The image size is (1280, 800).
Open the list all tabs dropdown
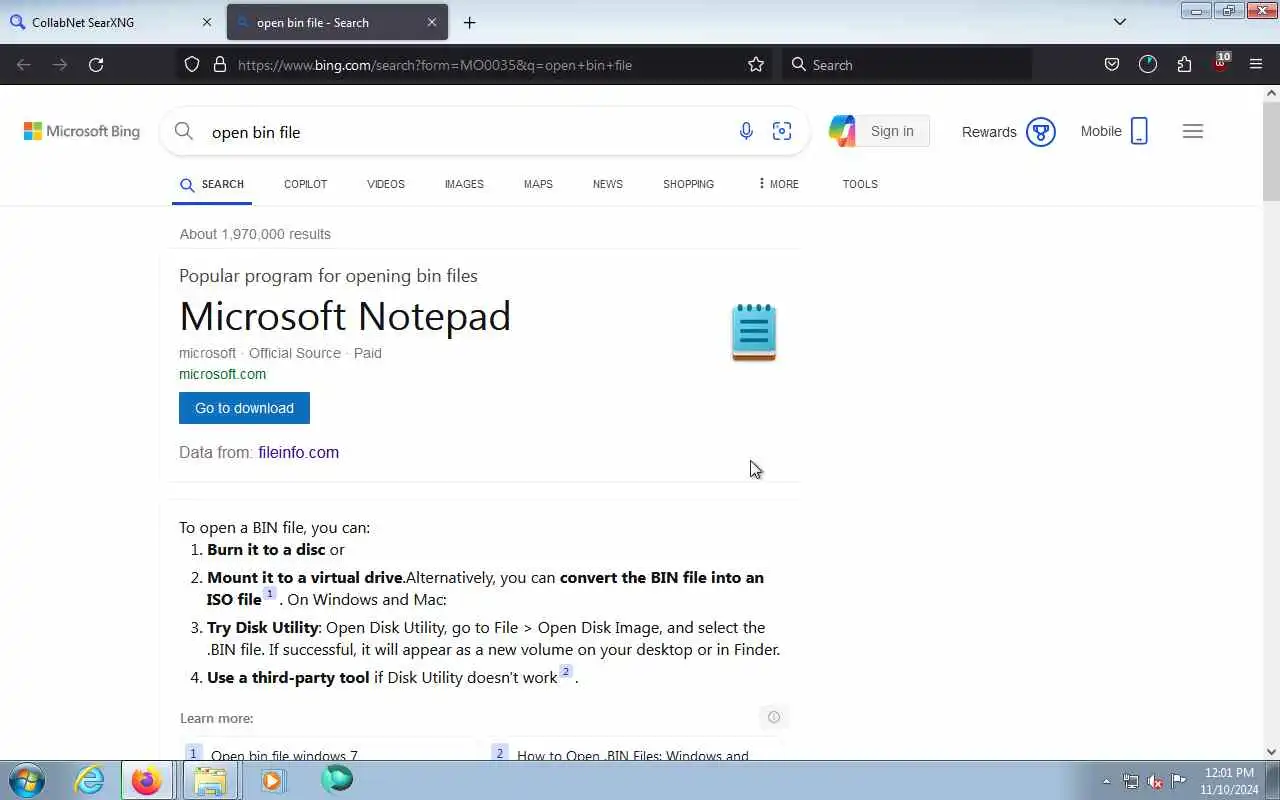click(x=1120, y=22)
